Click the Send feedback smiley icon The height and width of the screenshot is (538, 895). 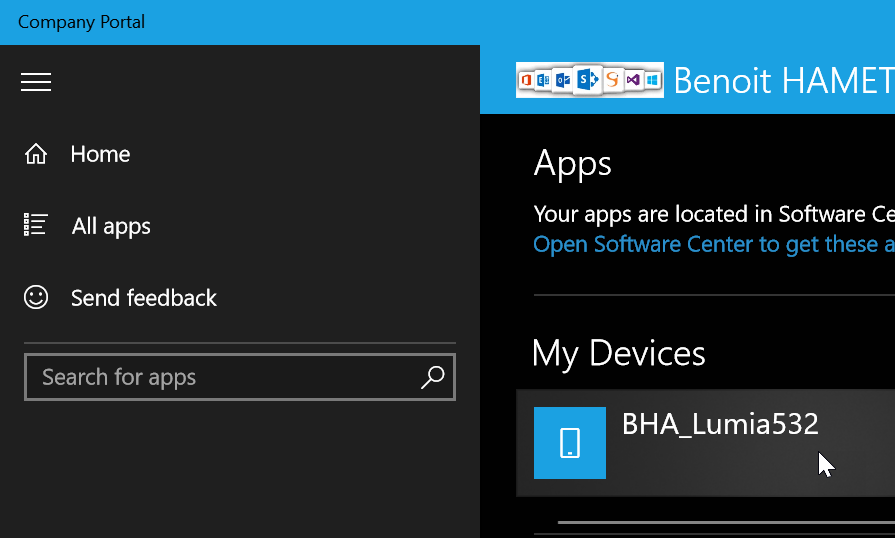(x=36, y=298)
